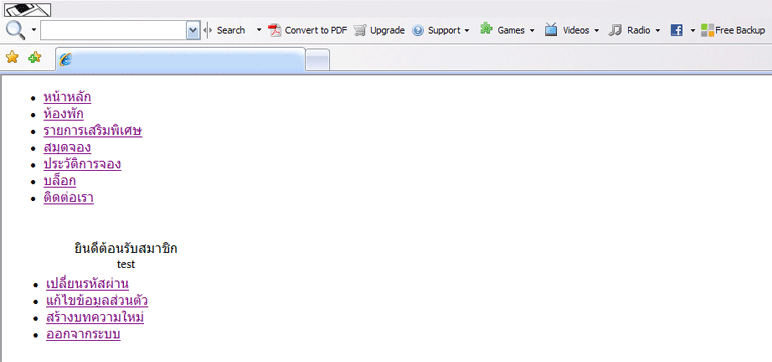This screenshot has height=362, width=772.
Task: Click the เปลี่ยนรหัสผ่าน link
Action: coord(88,284)
